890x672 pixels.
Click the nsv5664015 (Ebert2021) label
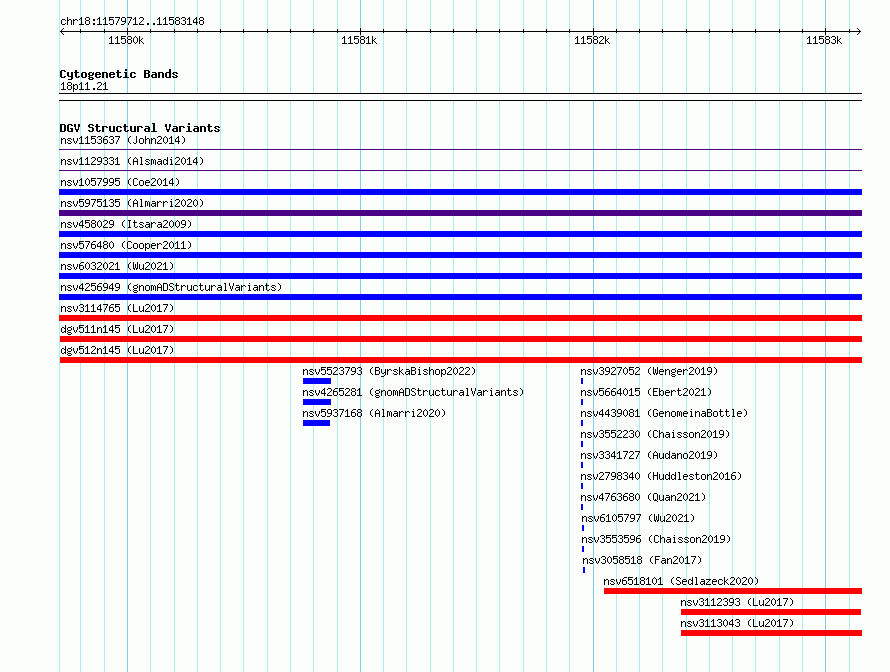tap(646, 392)
